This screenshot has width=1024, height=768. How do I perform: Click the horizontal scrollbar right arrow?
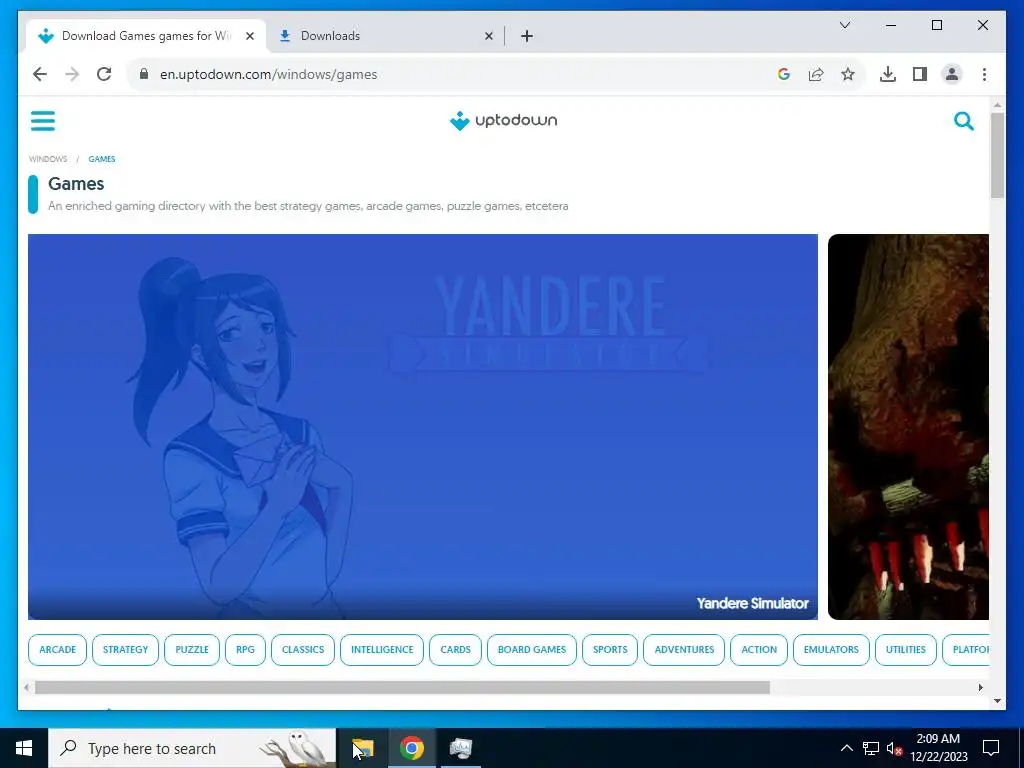coord(980,688)
